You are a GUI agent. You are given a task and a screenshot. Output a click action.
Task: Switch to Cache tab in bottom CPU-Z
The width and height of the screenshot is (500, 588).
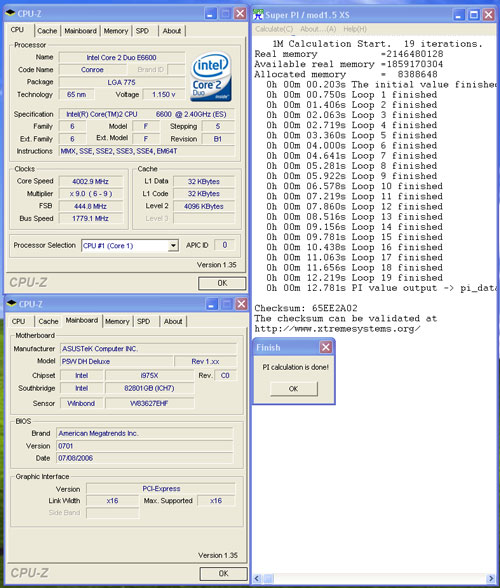48,321
